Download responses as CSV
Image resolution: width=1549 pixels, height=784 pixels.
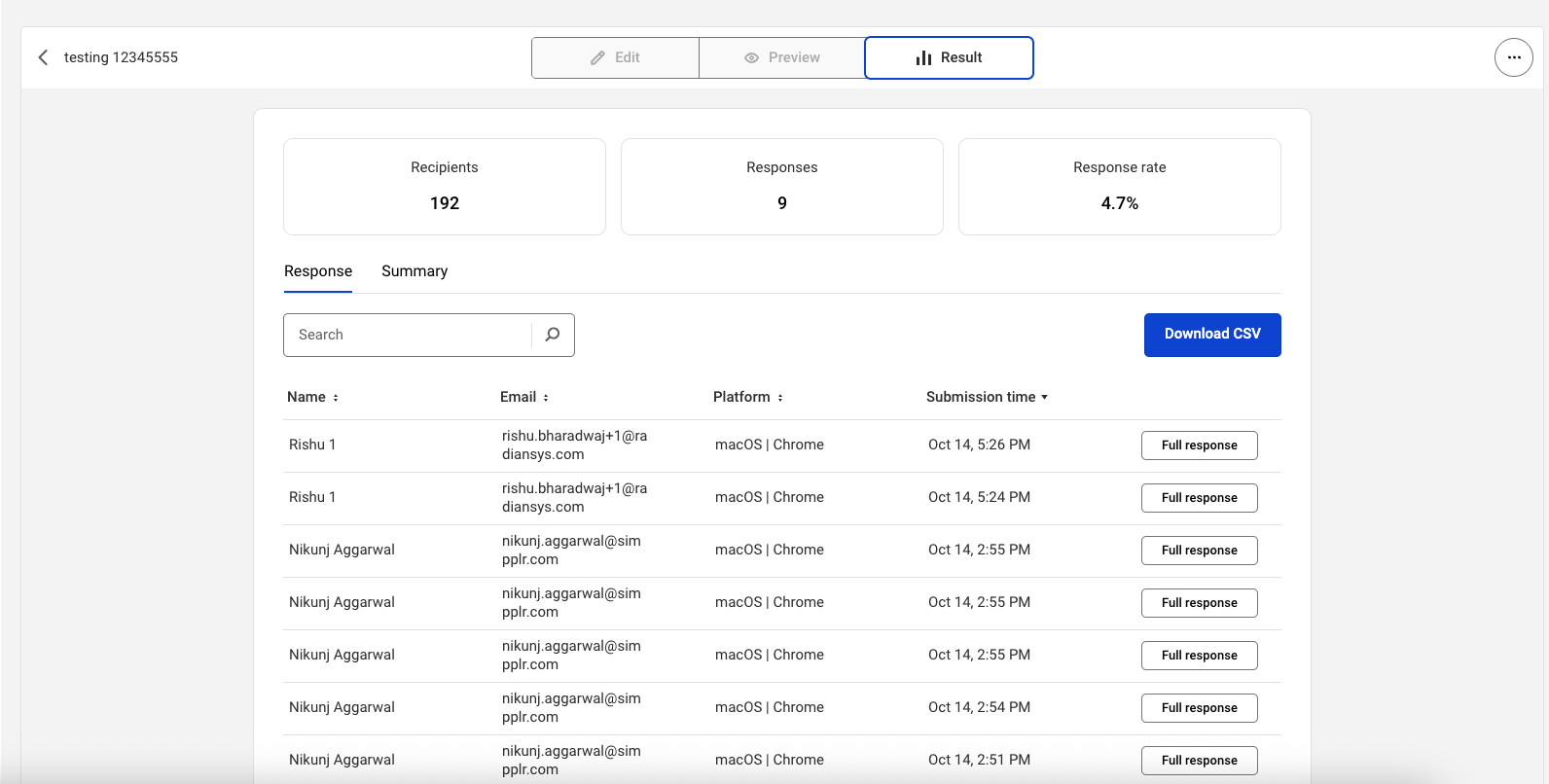click(x=1211, y=335)
